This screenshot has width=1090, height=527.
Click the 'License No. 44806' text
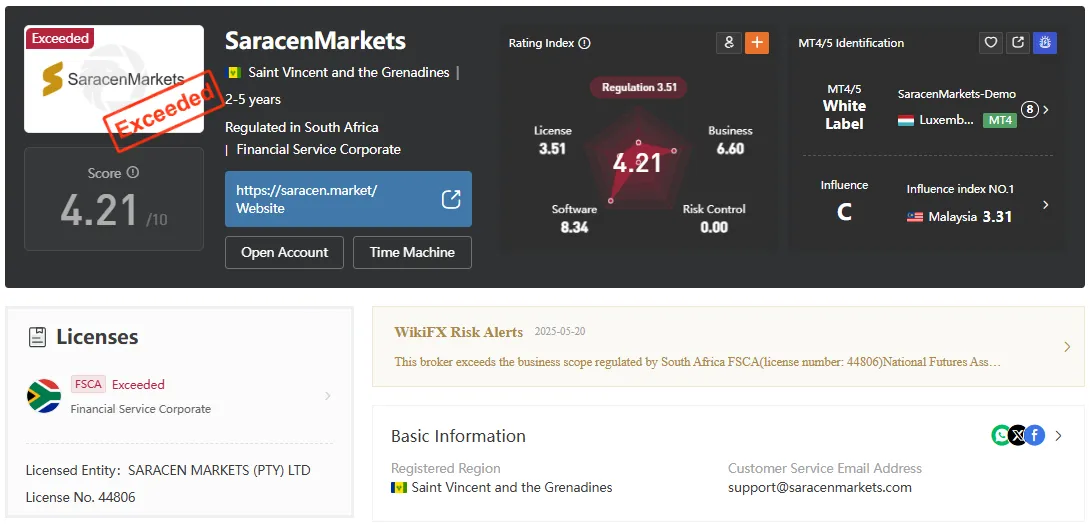pyautogui.click(x=81, y=497)
